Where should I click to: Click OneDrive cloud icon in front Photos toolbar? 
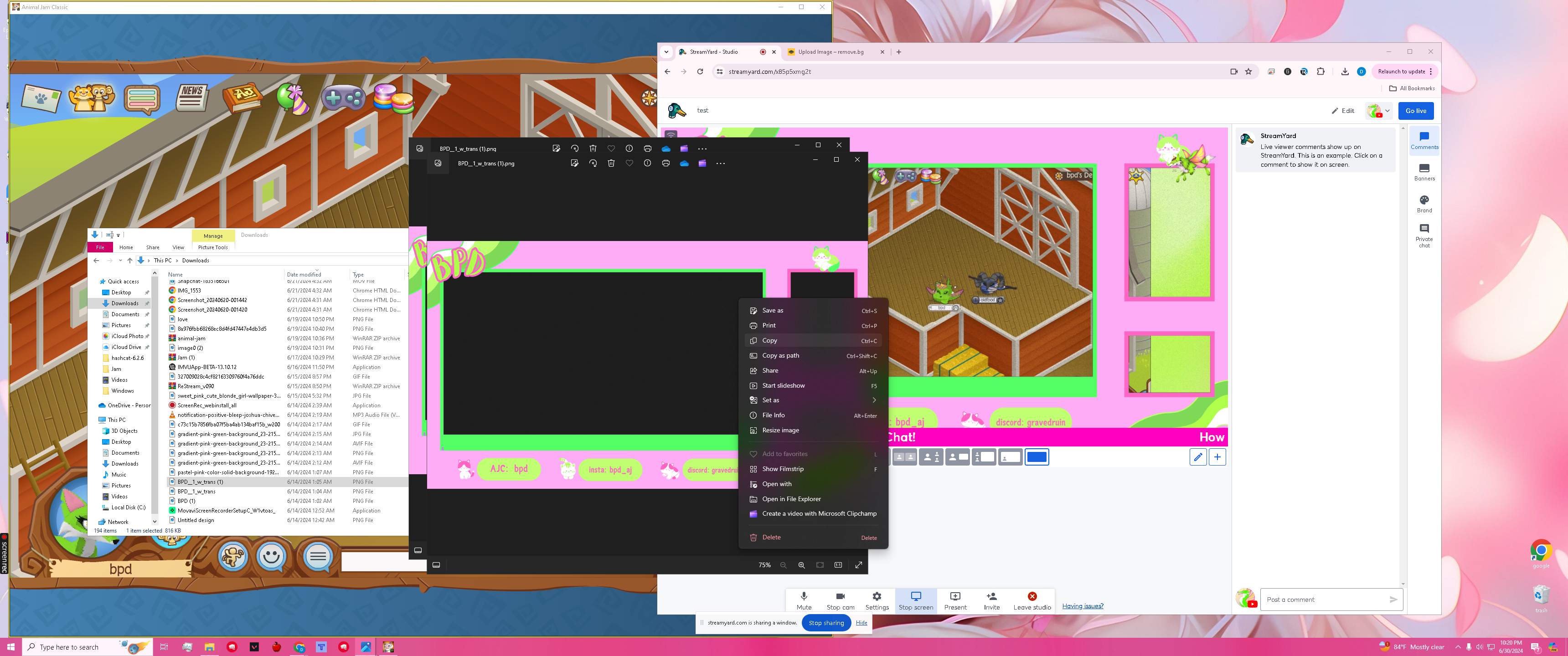click(684, 163)
